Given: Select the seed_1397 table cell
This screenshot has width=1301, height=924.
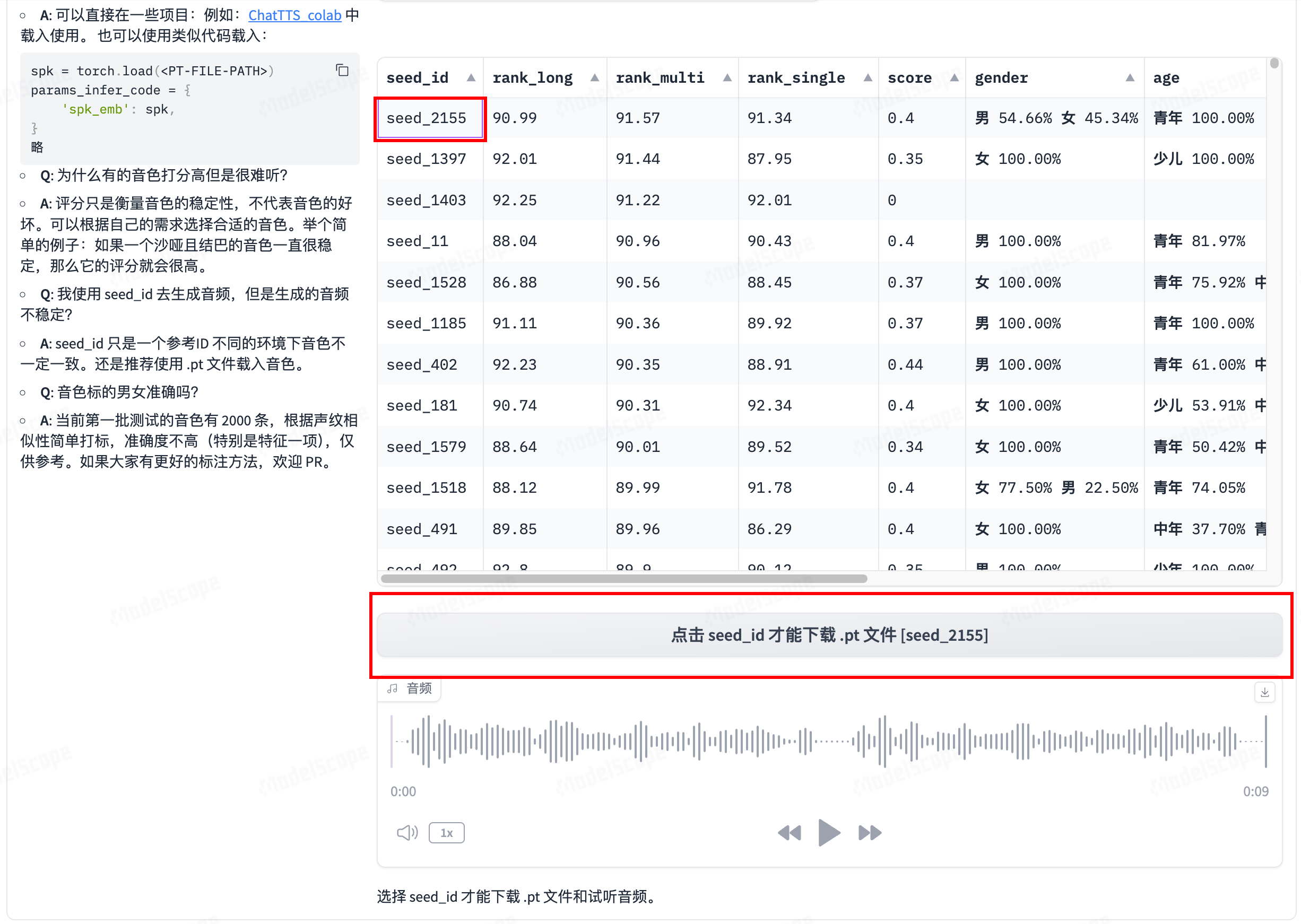Looking at the screenshot, I should coord(426,159).
